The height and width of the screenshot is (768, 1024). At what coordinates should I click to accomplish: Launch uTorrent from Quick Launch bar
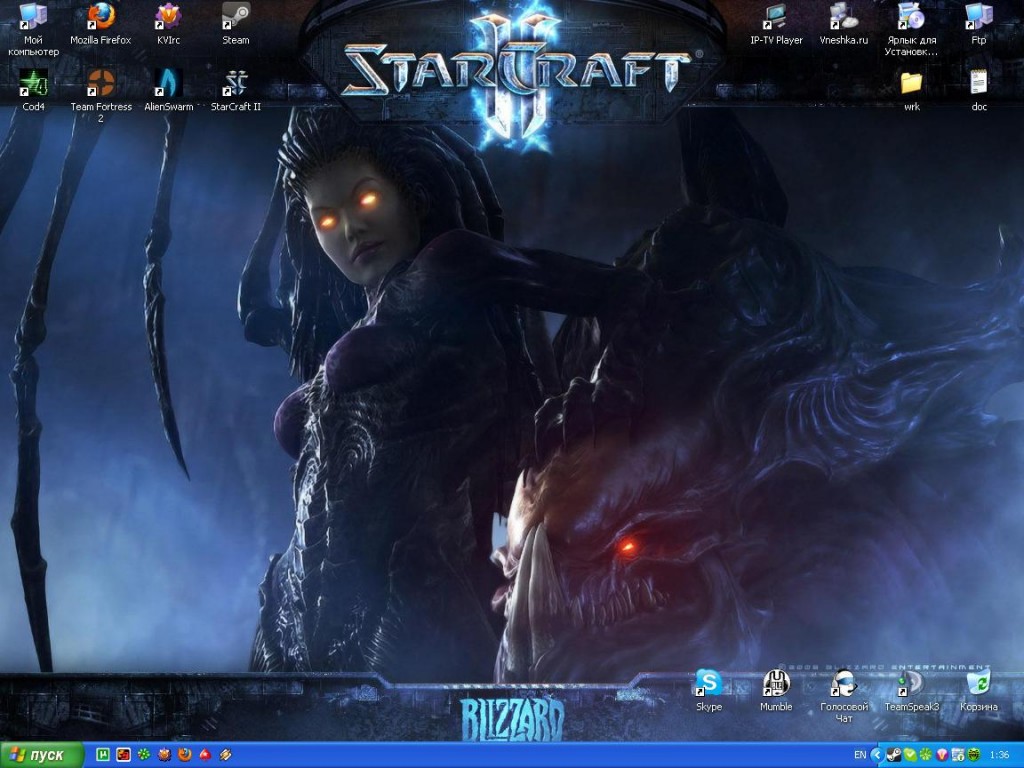(103, 755)
